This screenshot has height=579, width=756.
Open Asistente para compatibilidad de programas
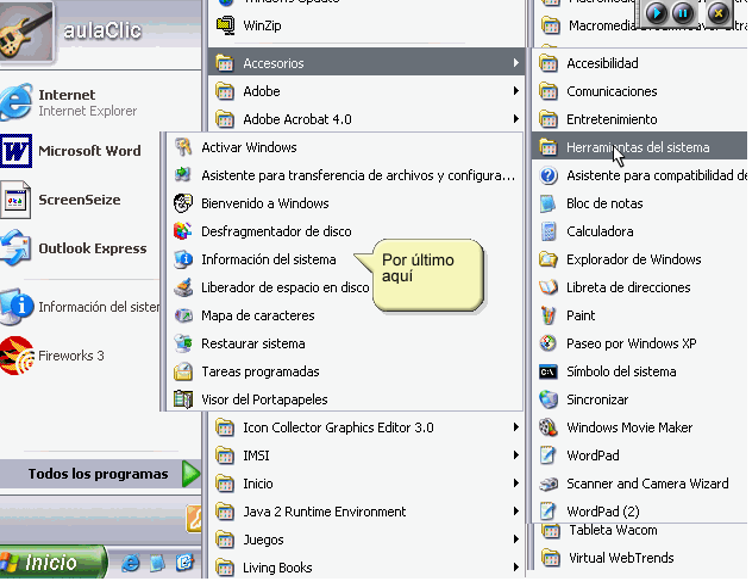pos(640,175)
